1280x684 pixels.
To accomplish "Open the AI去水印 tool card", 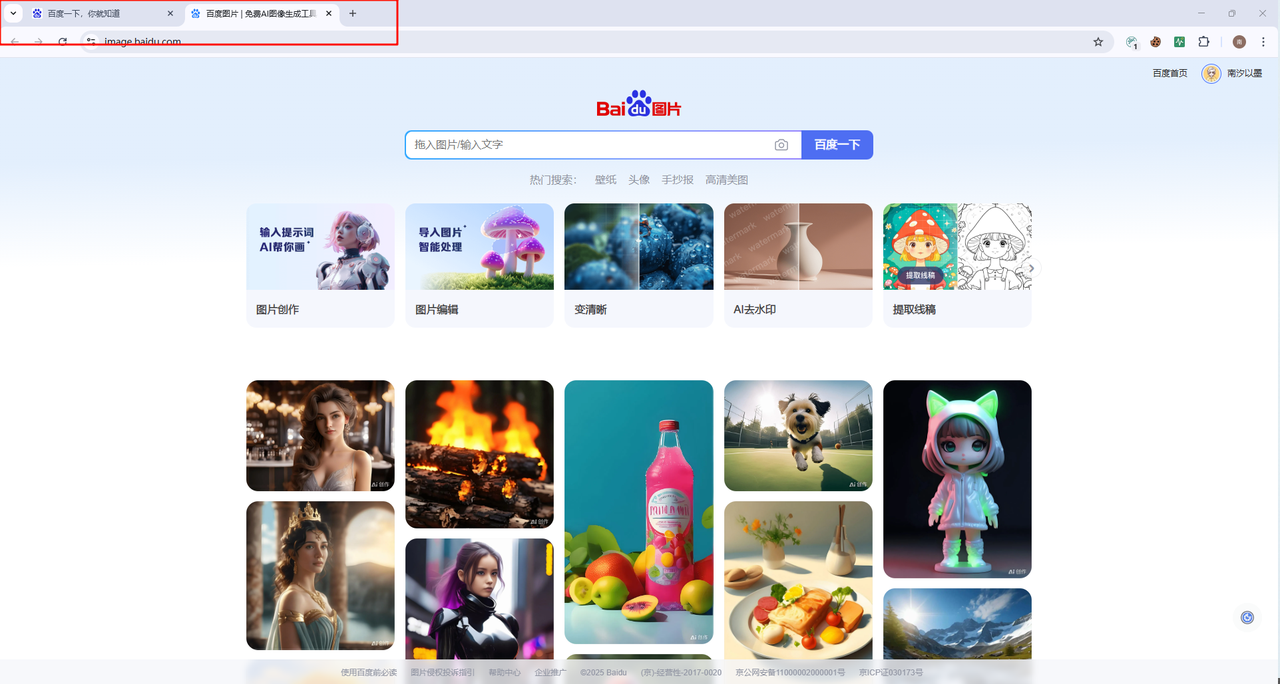I will pyautogui.click(x=798, y=265).
